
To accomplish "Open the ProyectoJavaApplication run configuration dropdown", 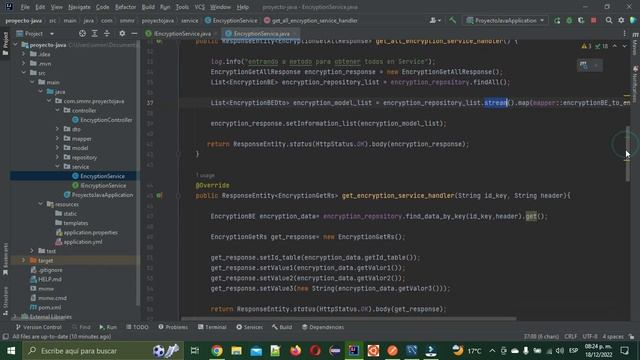I will tap(505, 20).
